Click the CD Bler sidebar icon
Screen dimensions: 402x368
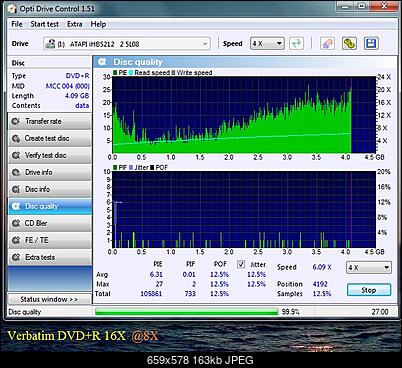point(16,223)
